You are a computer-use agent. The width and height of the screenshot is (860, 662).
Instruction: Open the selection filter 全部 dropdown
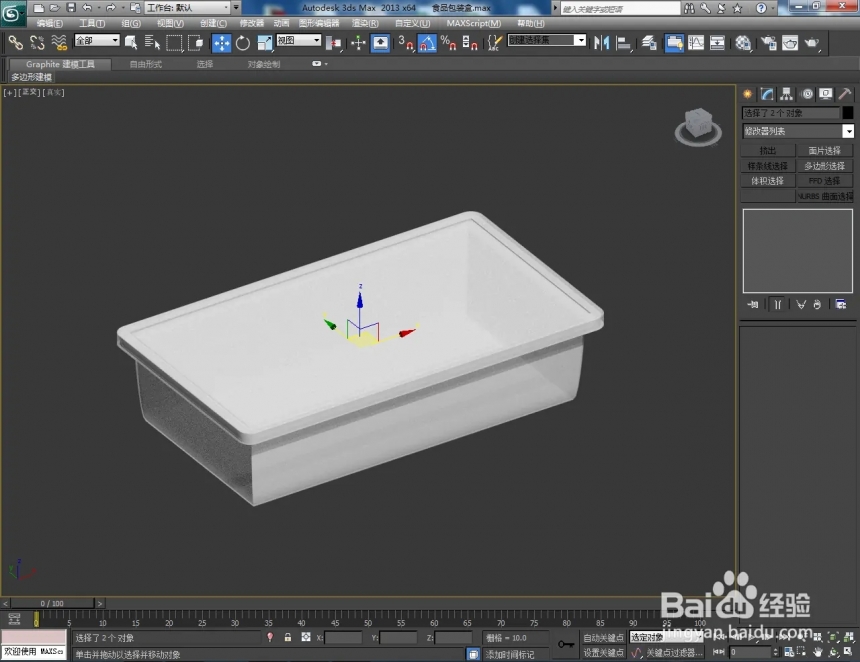point(97,40)
